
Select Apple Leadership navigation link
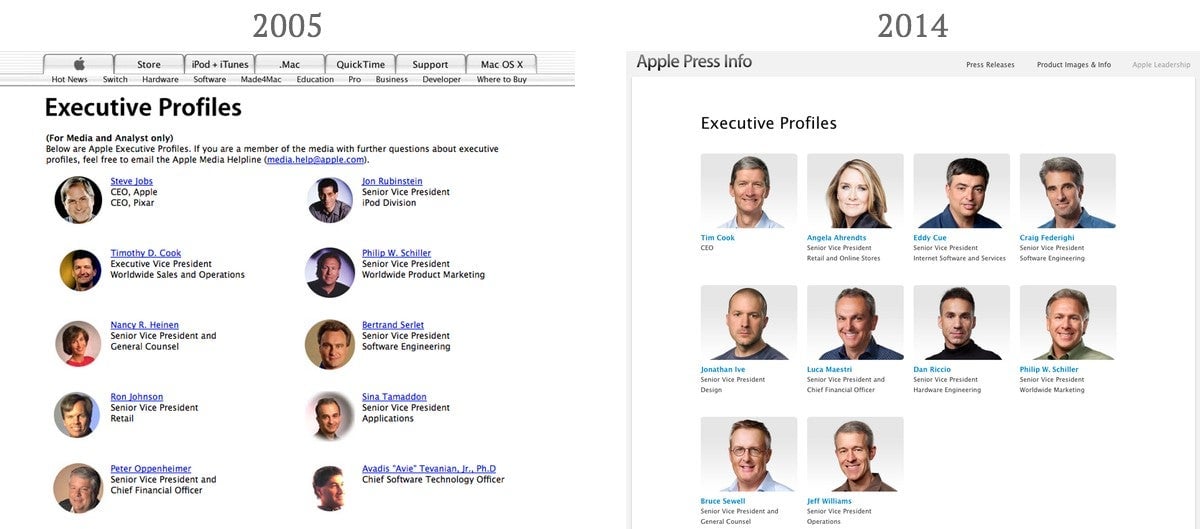1161,65
